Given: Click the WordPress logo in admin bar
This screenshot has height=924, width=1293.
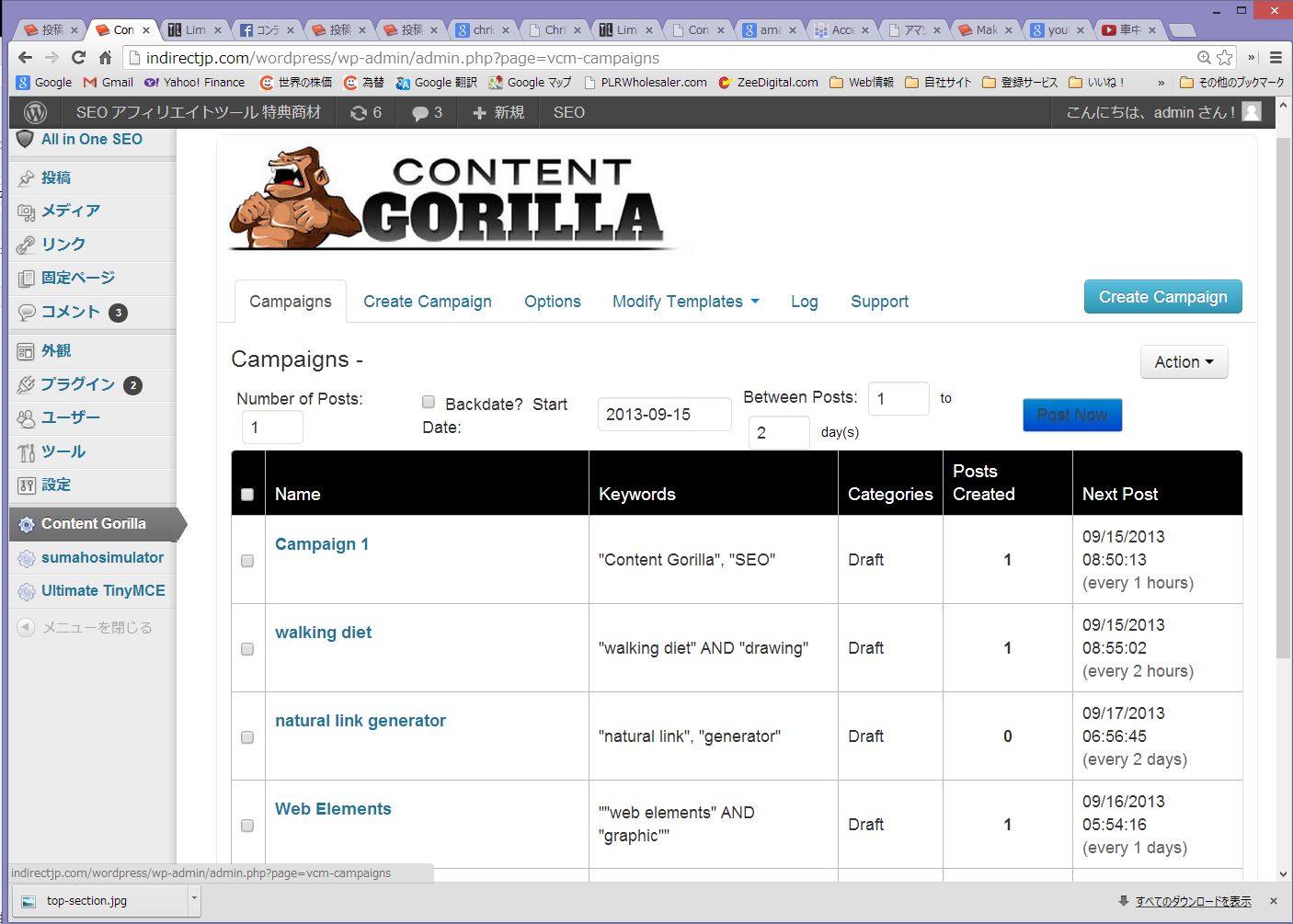Looking at the screenshot, I should click(x=35, y=112).
